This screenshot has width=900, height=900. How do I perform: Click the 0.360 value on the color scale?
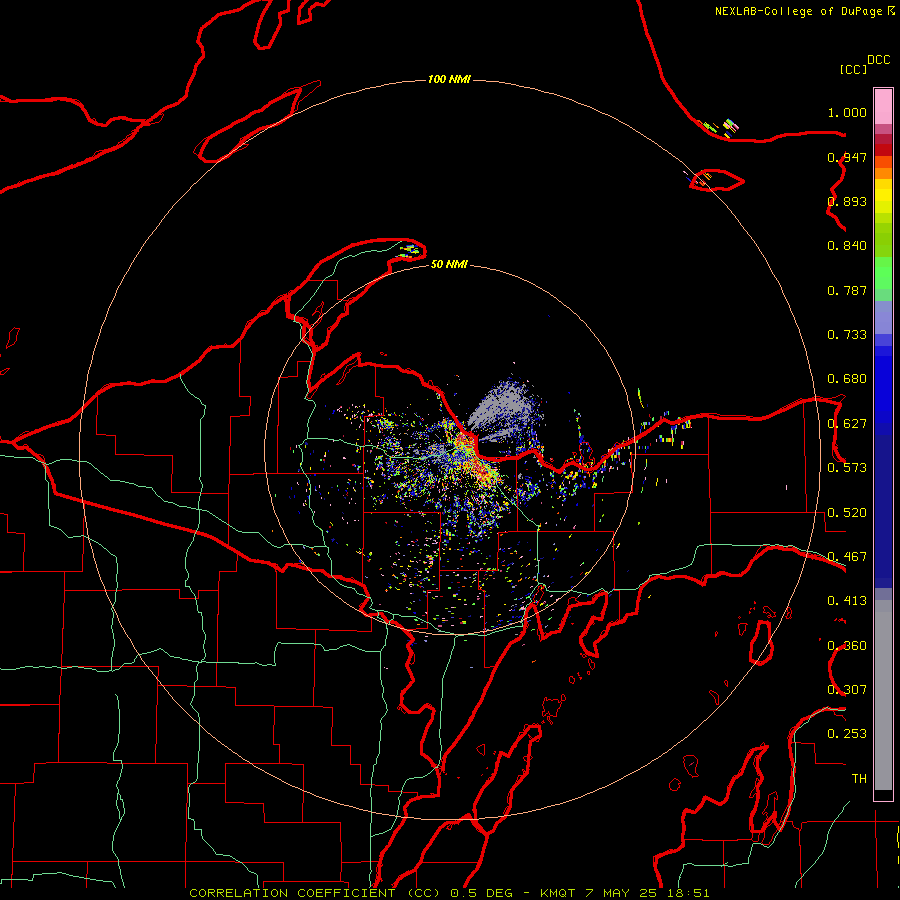(847, 646)
